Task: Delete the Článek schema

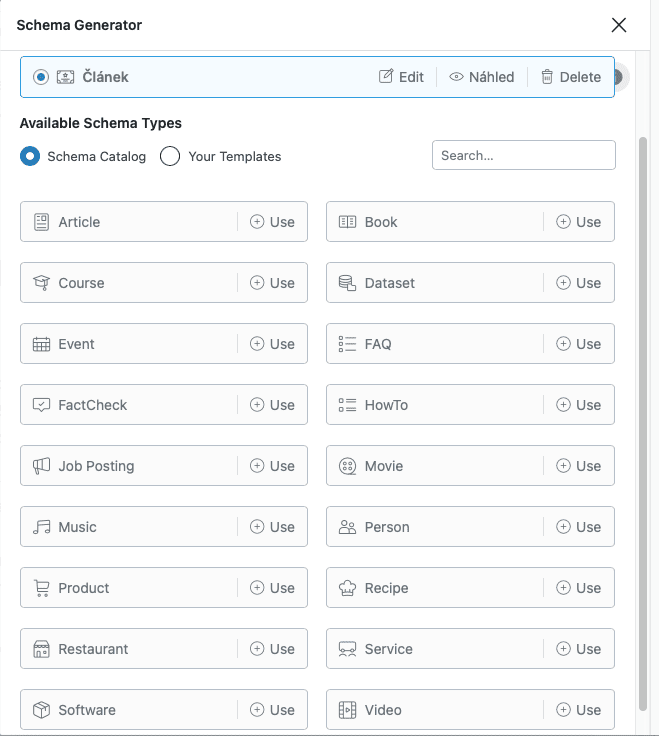Action: coord(571,77)
